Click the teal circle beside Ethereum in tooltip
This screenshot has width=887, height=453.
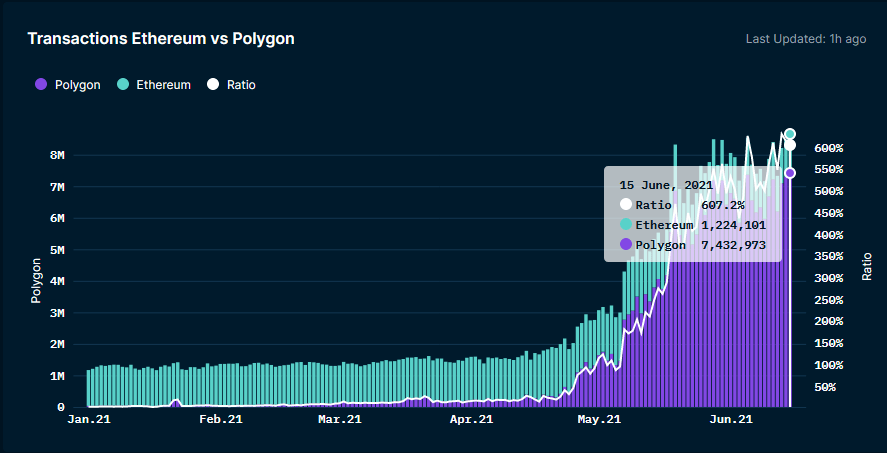coord(626,224)
